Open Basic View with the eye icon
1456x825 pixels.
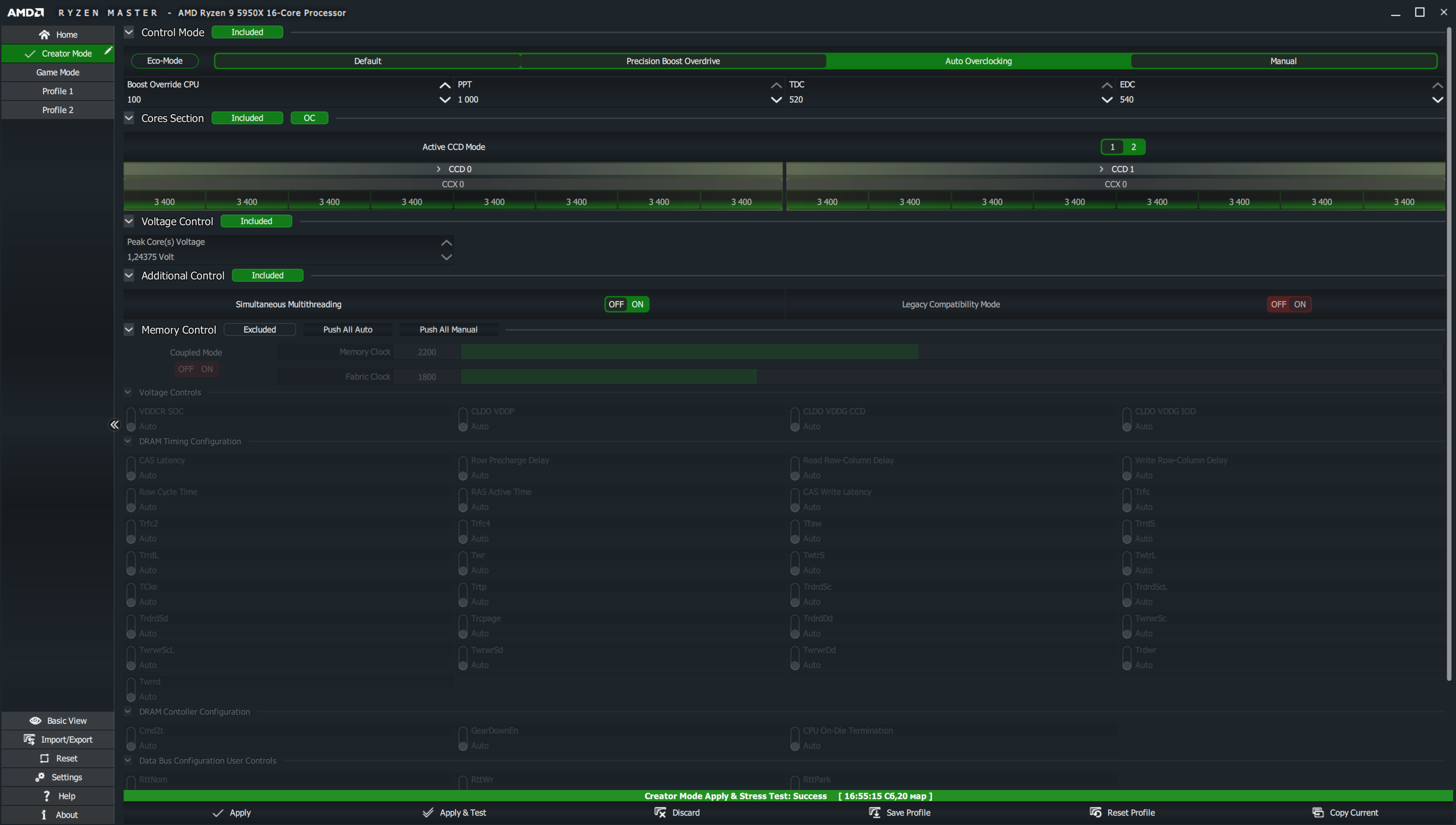click(35, 721)
